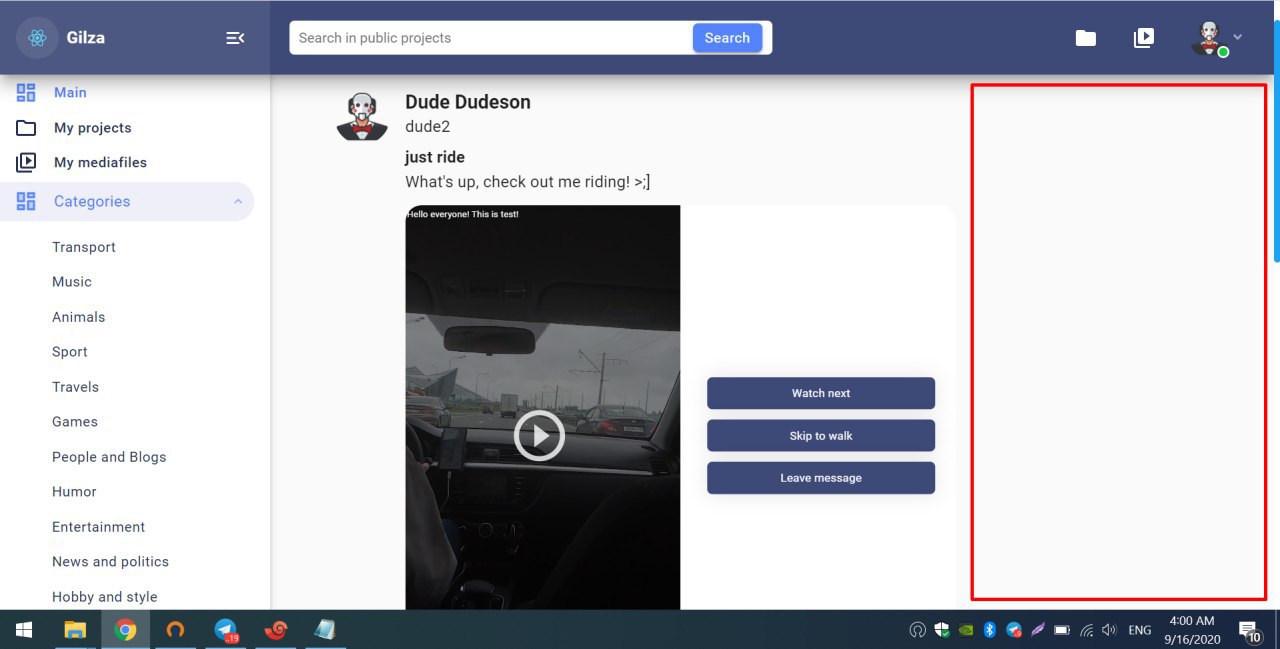Select the Animals category
This screenshot has width=1280, height=649.
[x=78, y=317]
